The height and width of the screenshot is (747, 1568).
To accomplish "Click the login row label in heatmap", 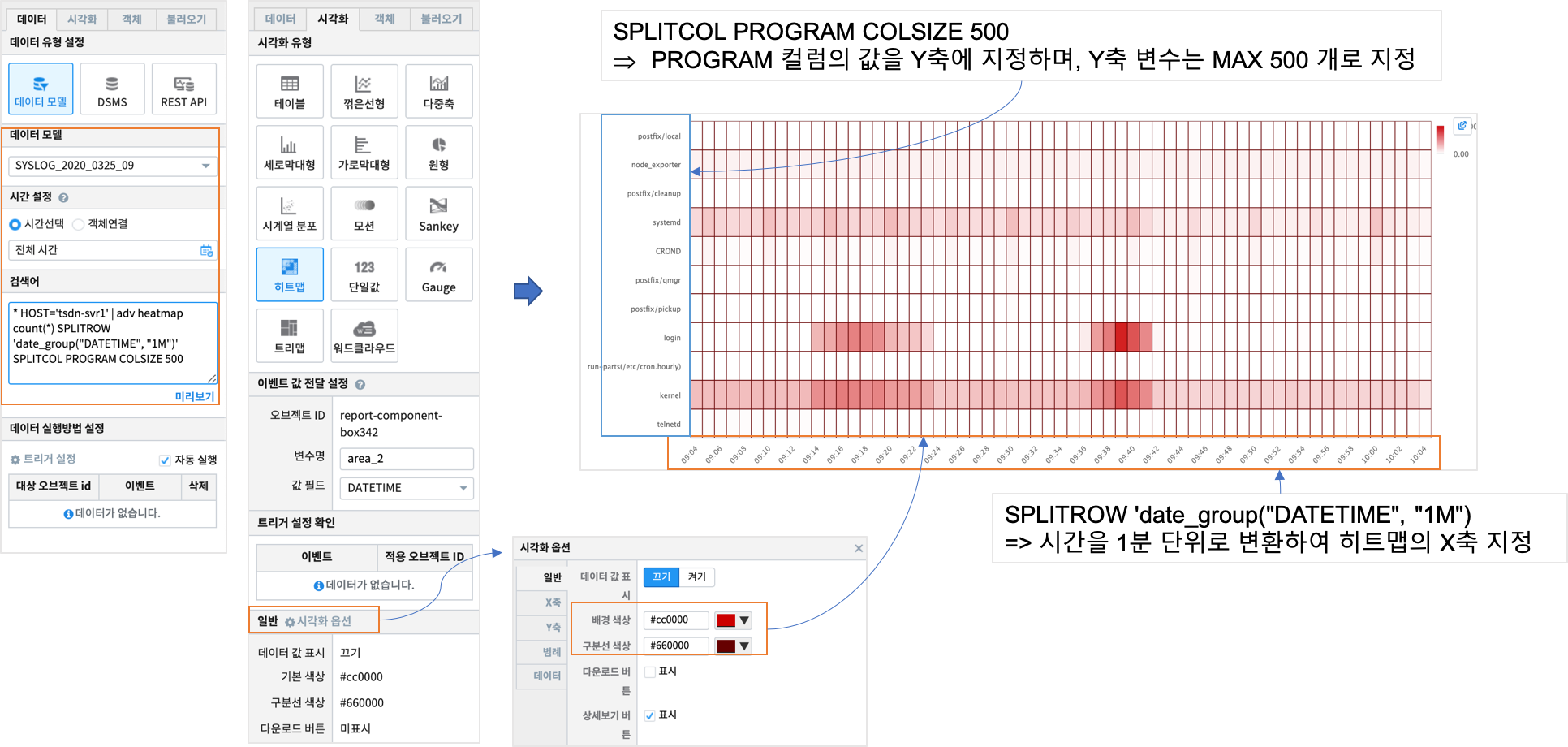I will (x=672, y=338).
